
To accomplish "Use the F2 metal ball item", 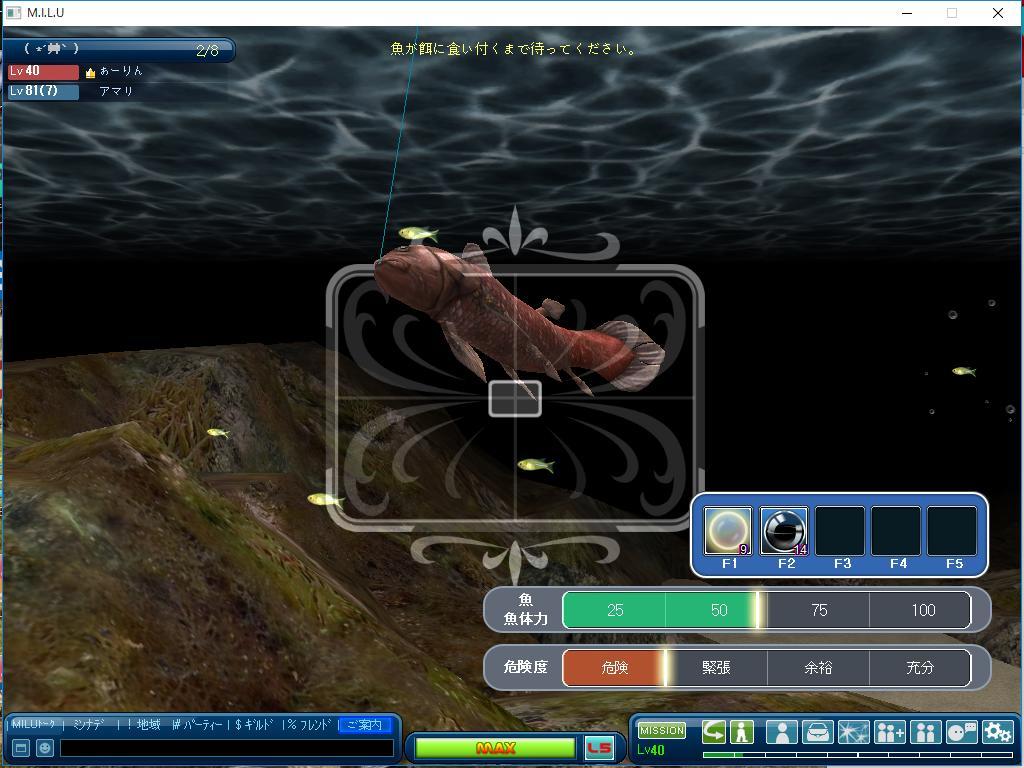I will tap(784, 530).
